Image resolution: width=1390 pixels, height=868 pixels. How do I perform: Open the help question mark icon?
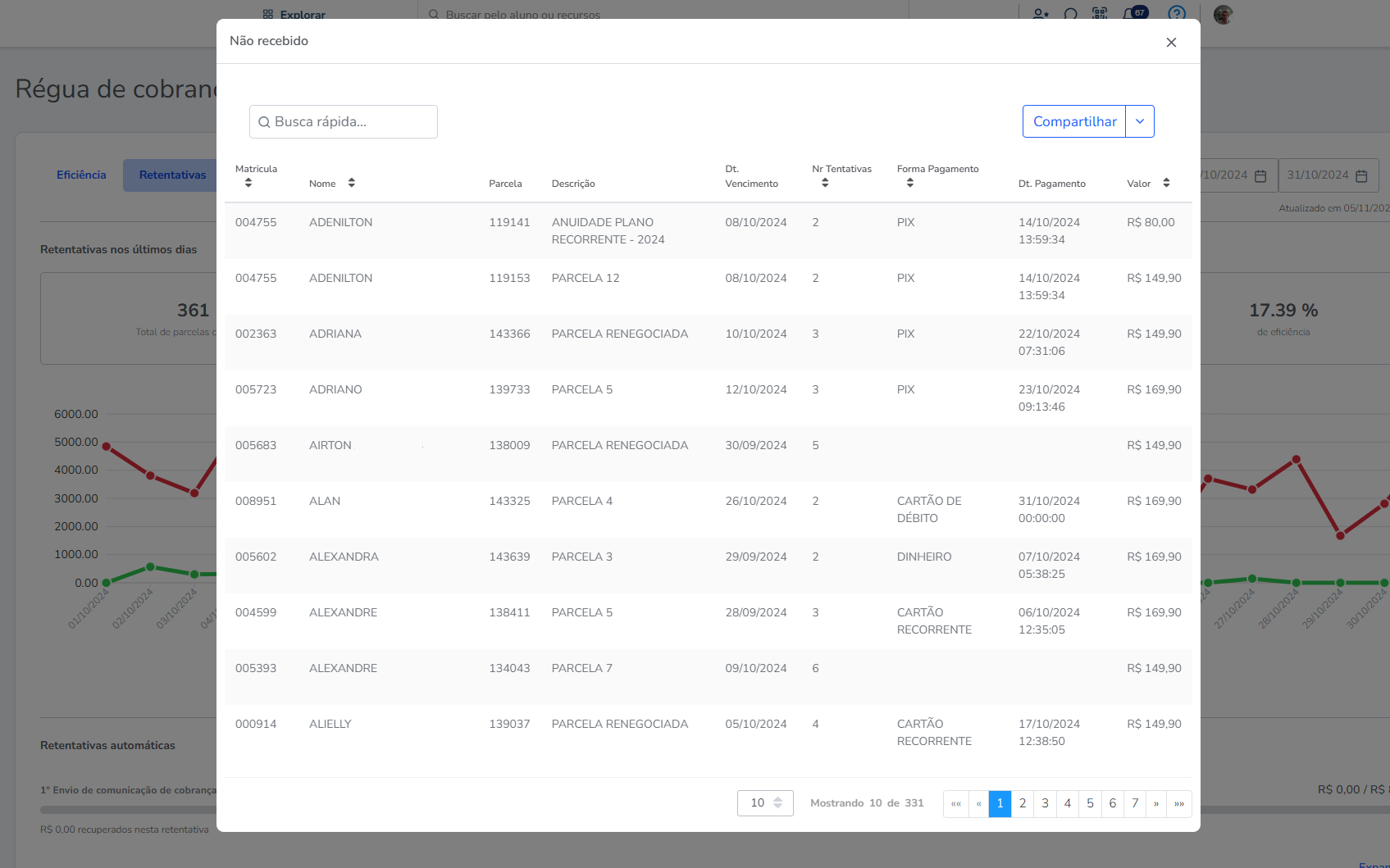pos(1177,14)
